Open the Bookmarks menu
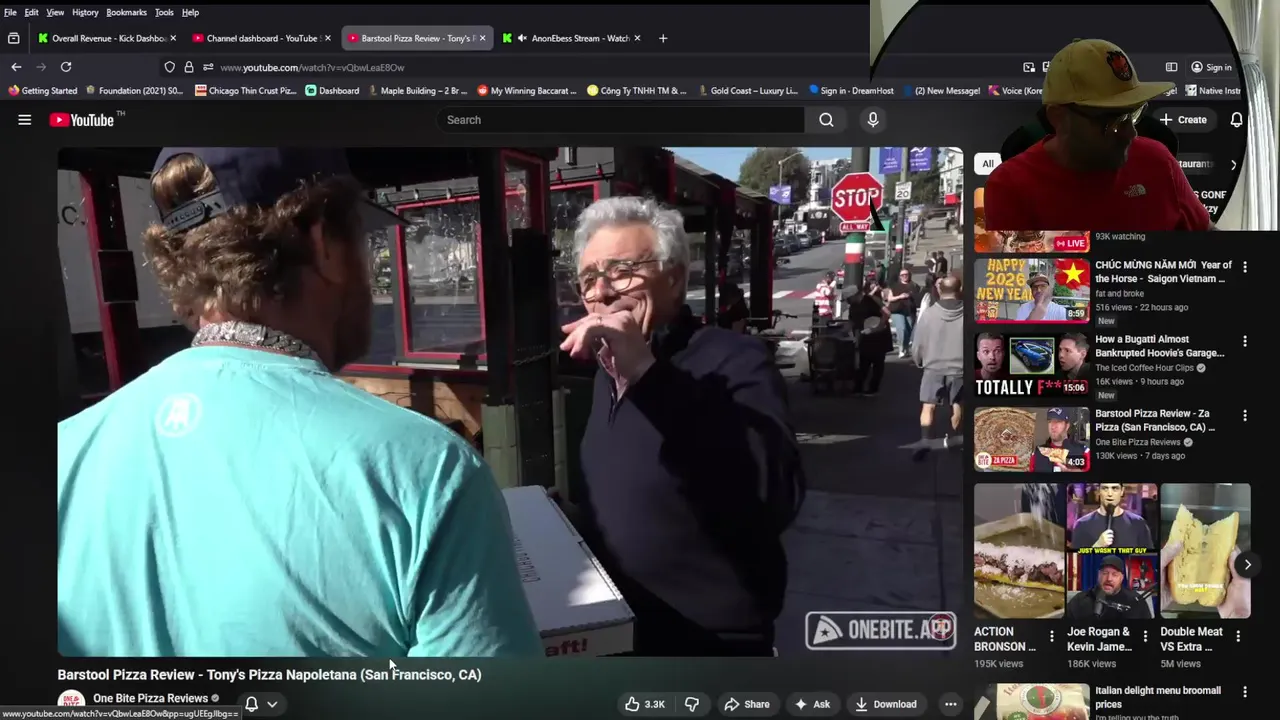The width and height of the screenshot is (1280, 720). 127,12
